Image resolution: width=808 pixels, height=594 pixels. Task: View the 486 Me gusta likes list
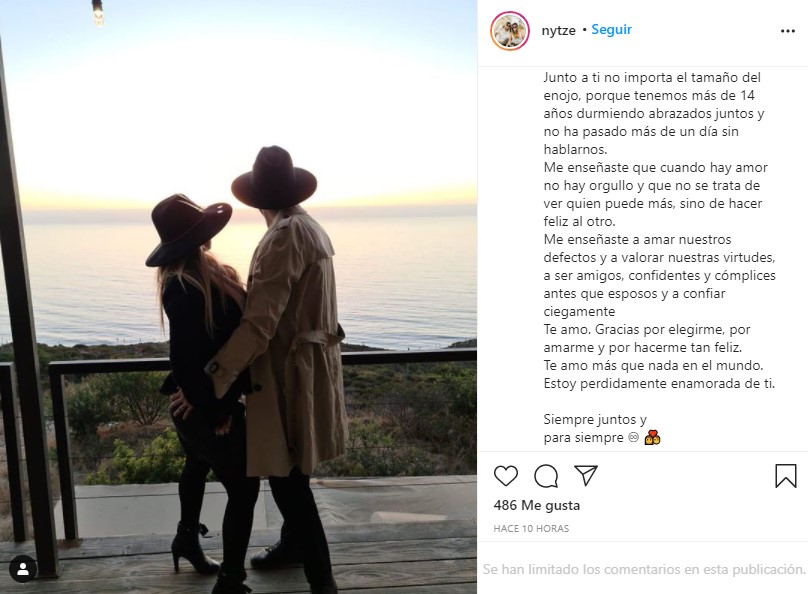pyautogui.click(x=536, y=505)
